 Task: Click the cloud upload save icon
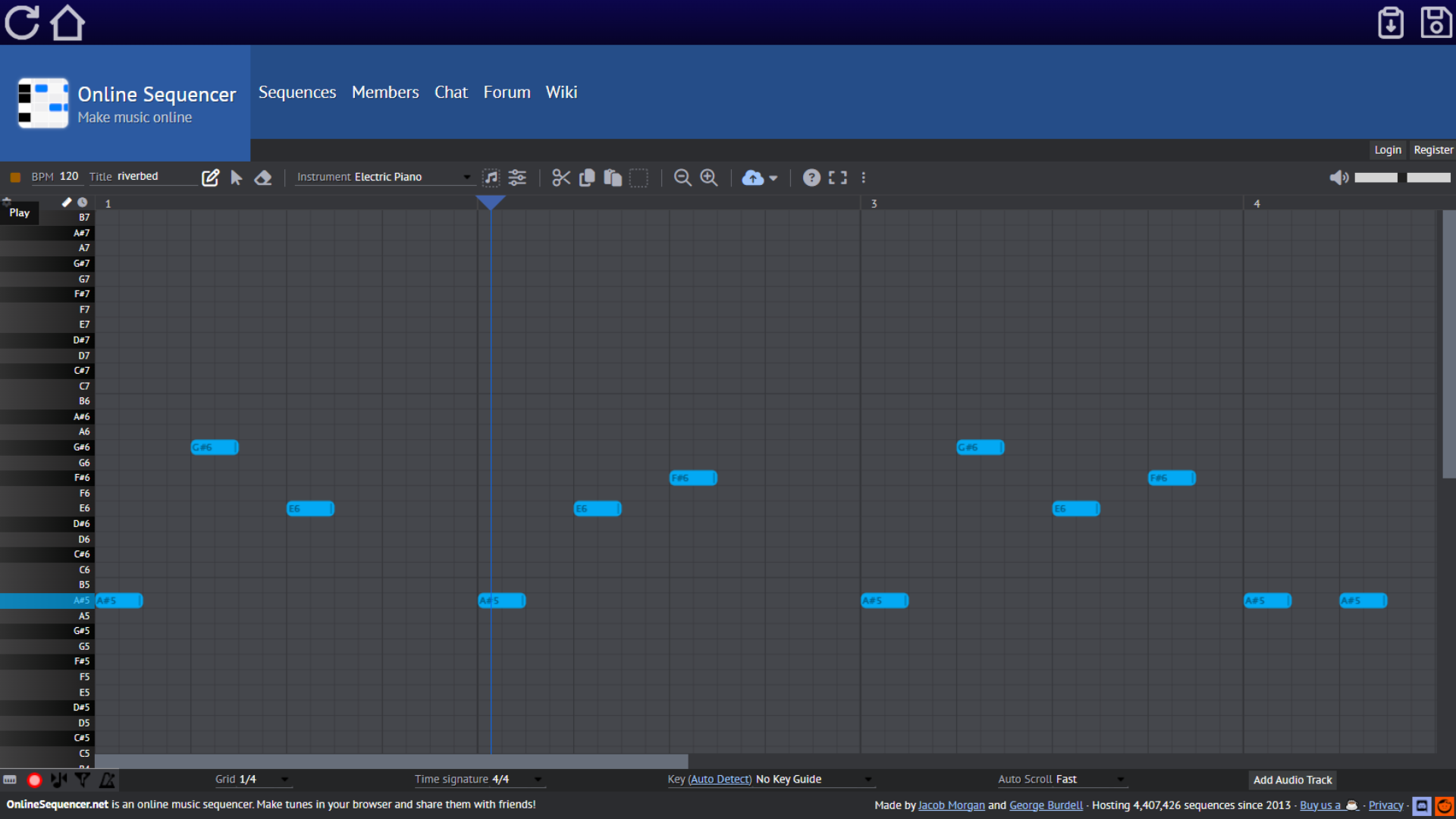[752, 177]
